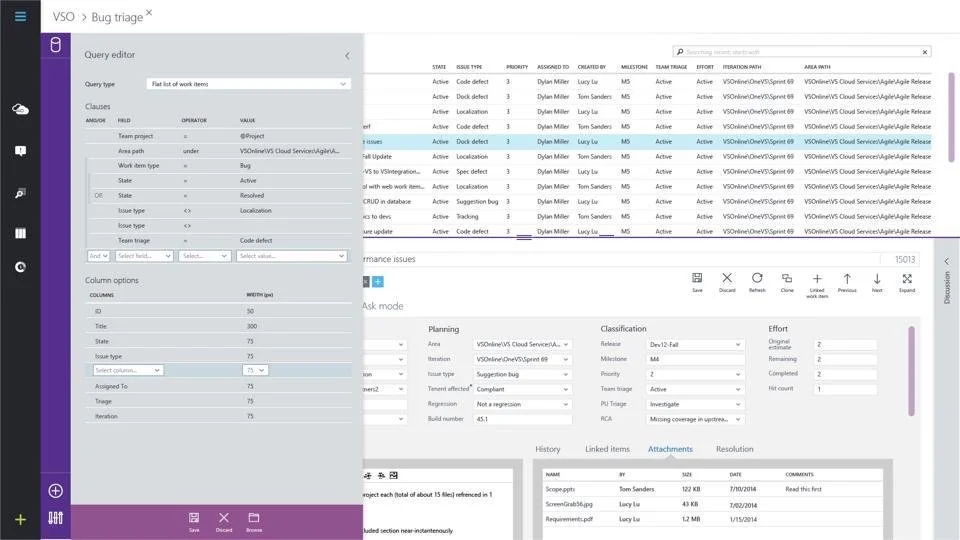Image resolution: width=960 pixels, height=540 pixels.
Task: Click the Build number field
Action: (x=522, y=419)
